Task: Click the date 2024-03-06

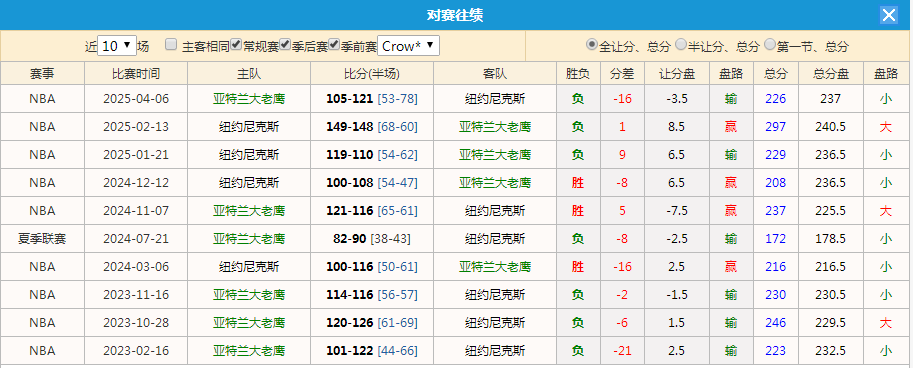Action: tap(136, 267)
